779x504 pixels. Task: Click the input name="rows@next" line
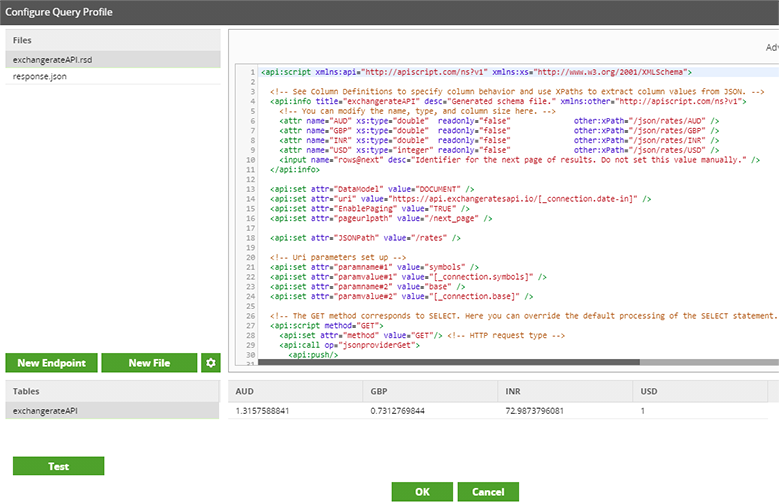519,160
